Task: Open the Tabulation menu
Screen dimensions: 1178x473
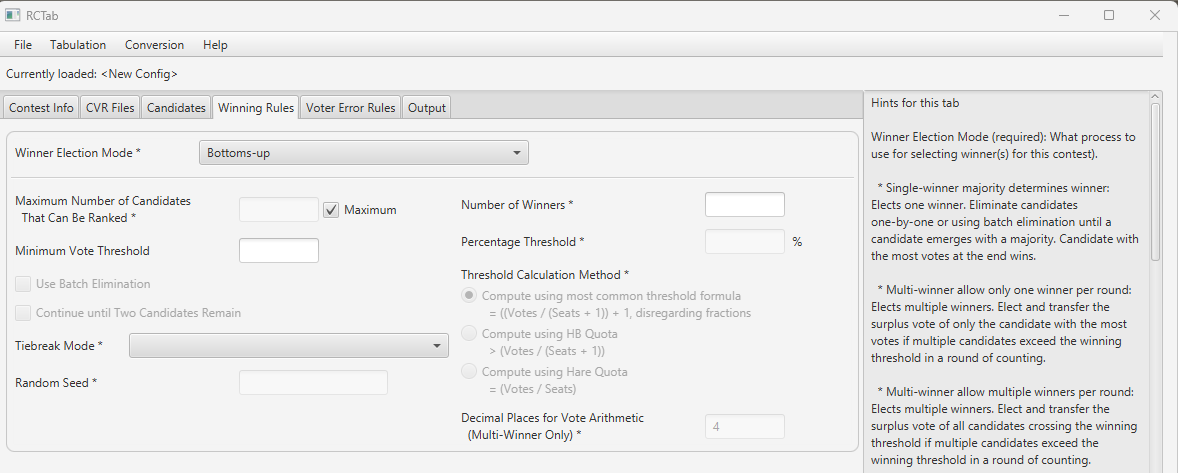Action: (78, 45)
